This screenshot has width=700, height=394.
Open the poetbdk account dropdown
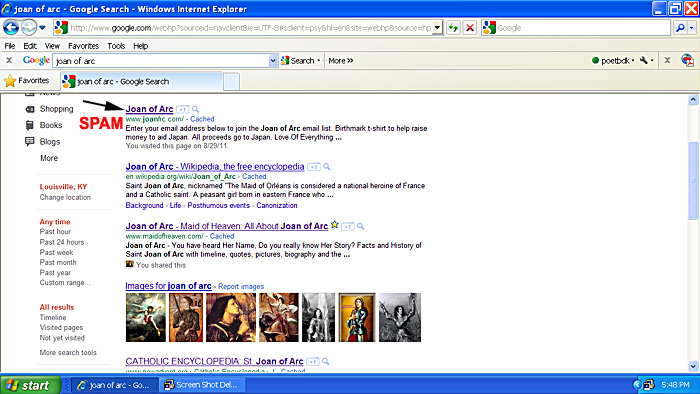[613, 61]
